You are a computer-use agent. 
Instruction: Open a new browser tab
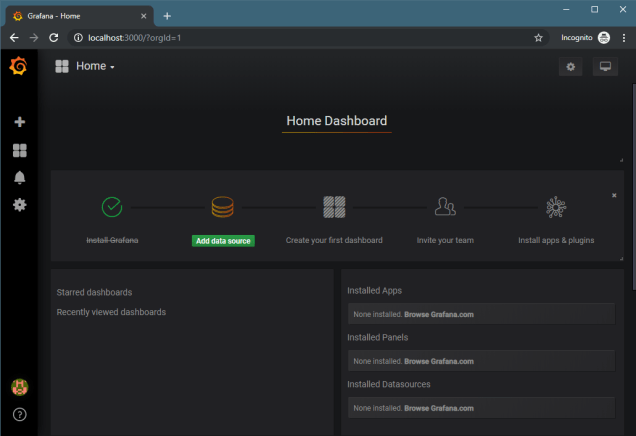[x=167, y=16]
